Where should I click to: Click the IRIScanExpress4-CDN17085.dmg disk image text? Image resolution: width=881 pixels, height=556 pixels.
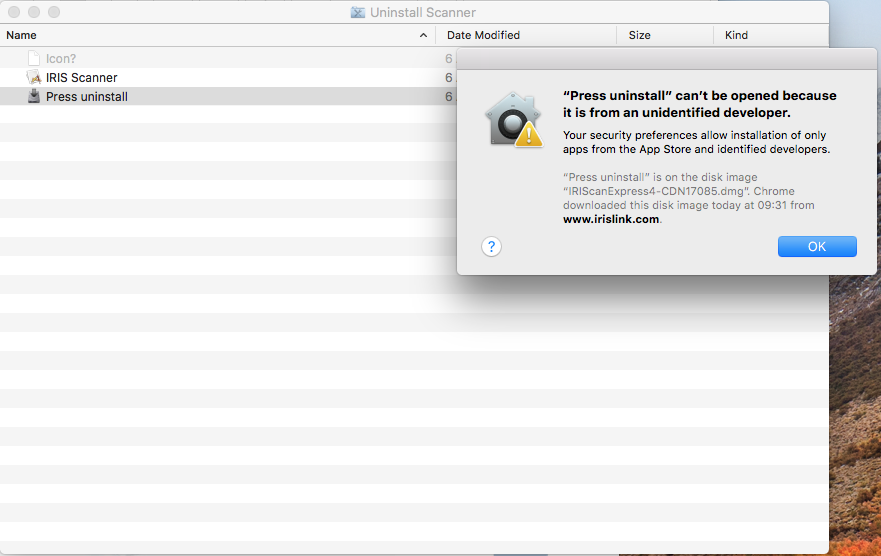656,191
